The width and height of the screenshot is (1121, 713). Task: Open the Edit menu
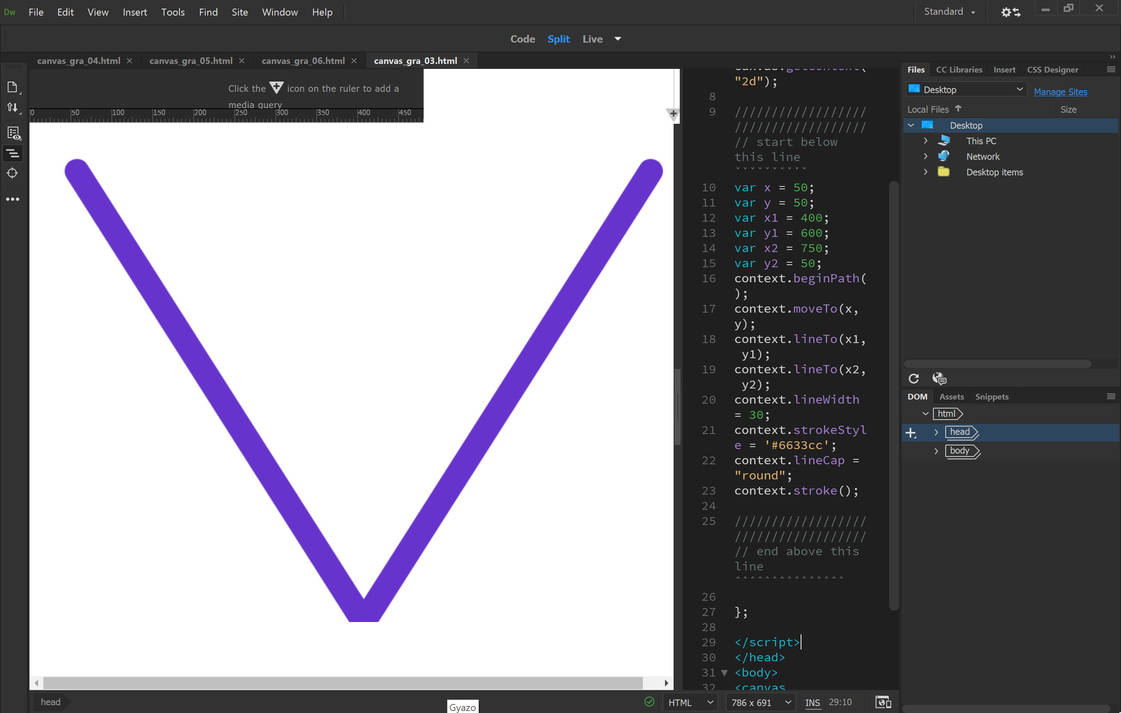point(65,12)
